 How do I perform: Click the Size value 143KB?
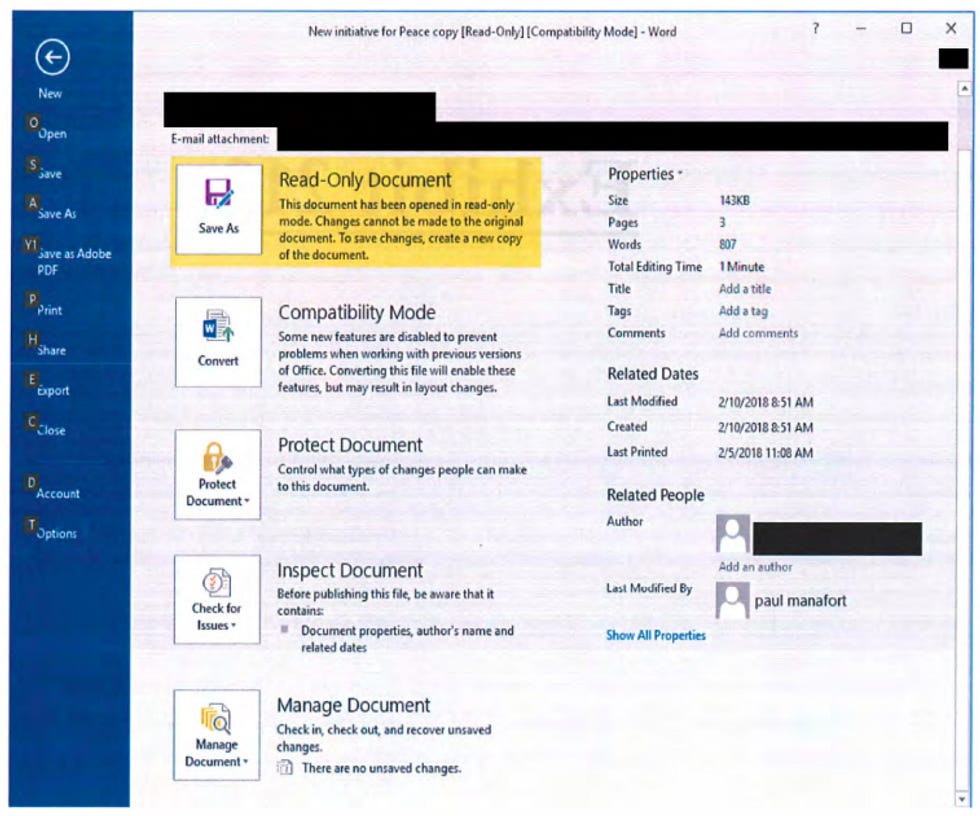[x=734, y=201]
